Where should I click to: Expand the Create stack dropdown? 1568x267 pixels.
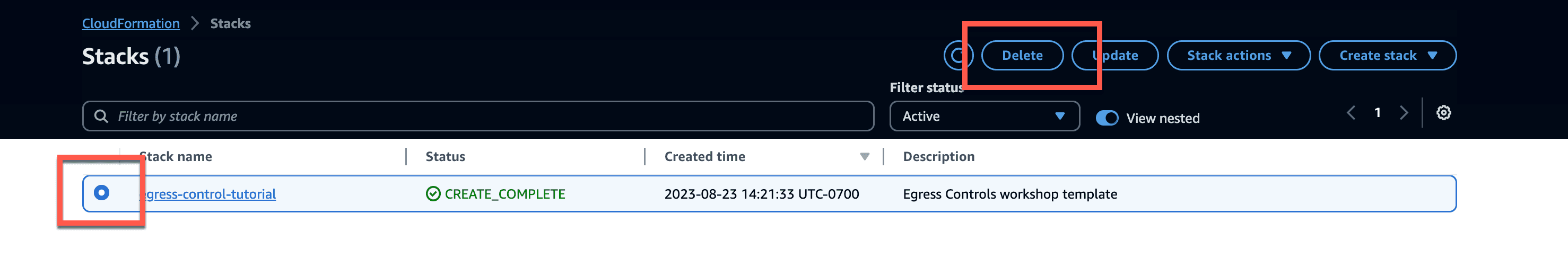coord(1387,55)
